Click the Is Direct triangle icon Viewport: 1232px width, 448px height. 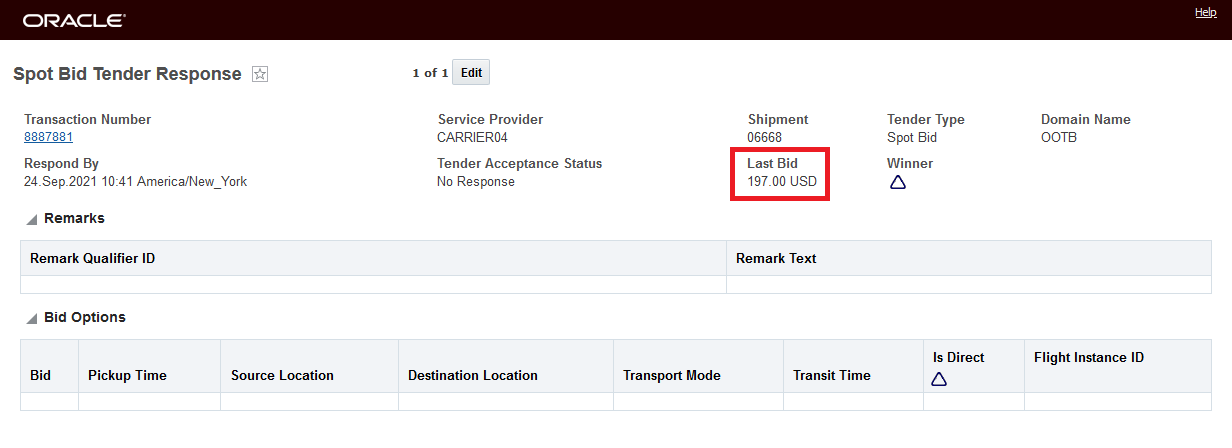coord(938,379)
